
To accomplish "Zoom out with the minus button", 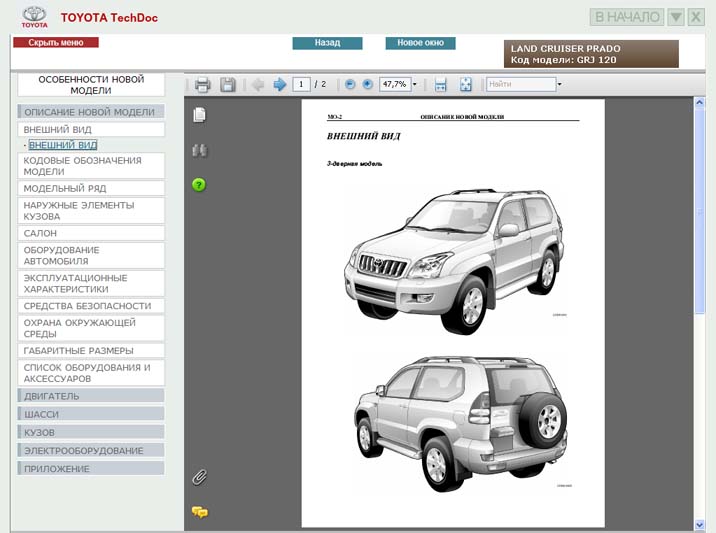I will tap(350, 84).
